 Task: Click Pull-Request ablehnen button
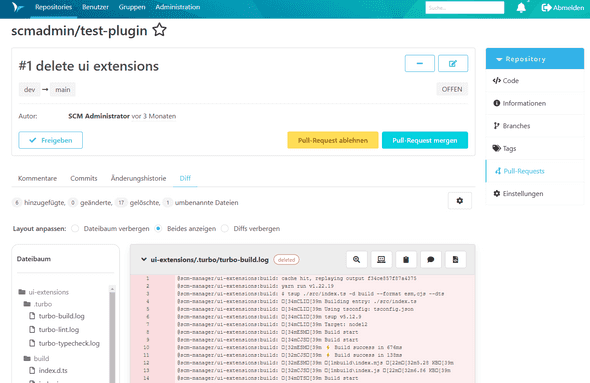coord(333,140)
